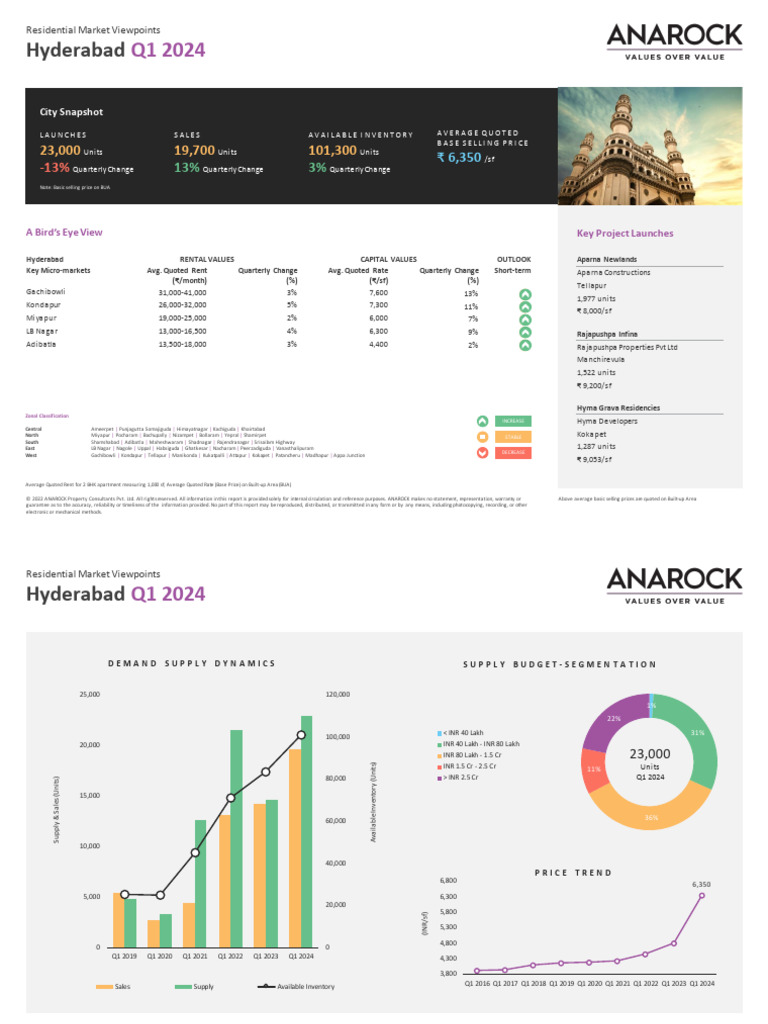This screenshot has width=768, height=1024.
Task: Click the LB Nagar outlook up-arrow icon
Action: [x=525, y=332]
